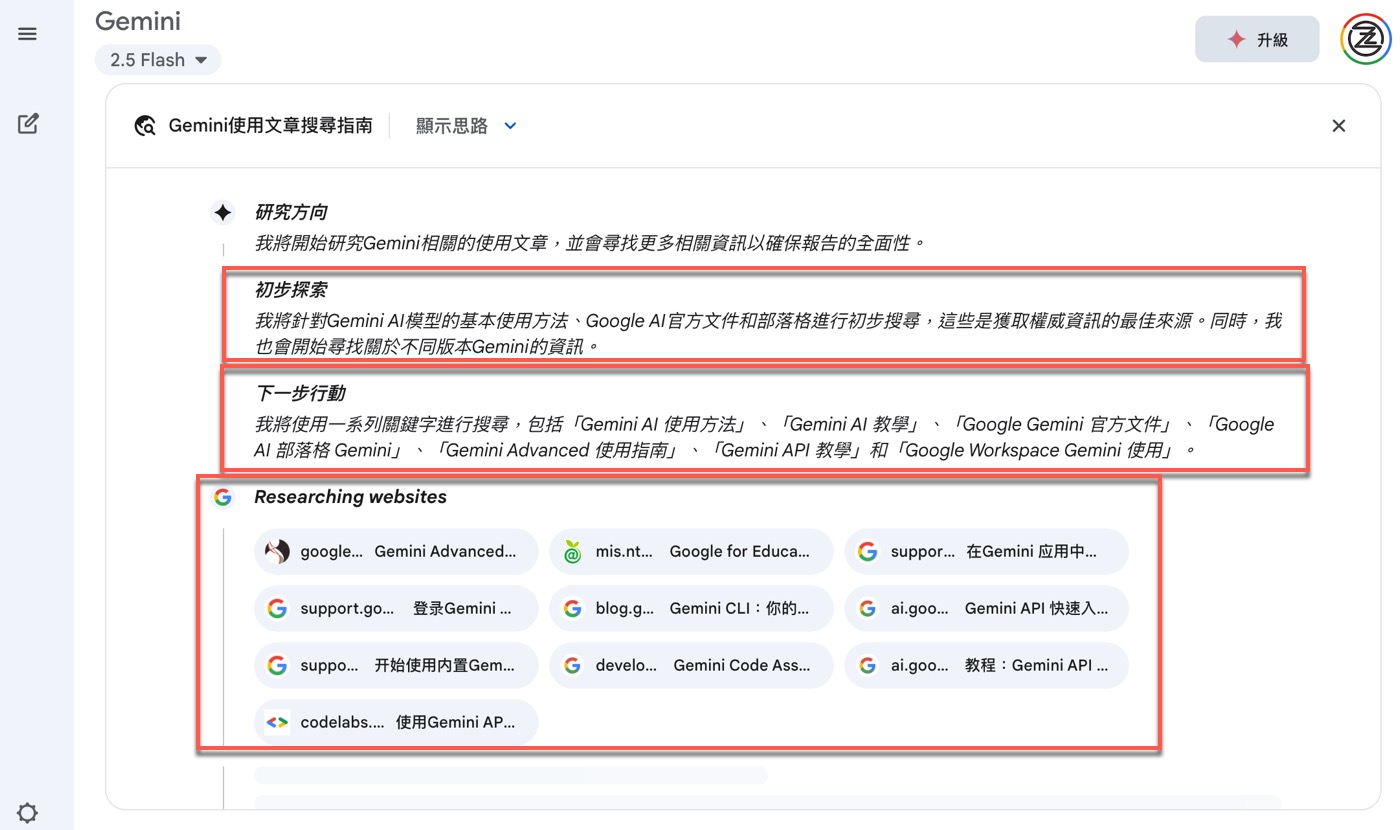Viewport: 1400px width, 830px height.
Task: Open the 登录Gemini support.go chip
Action: (396, 608)
